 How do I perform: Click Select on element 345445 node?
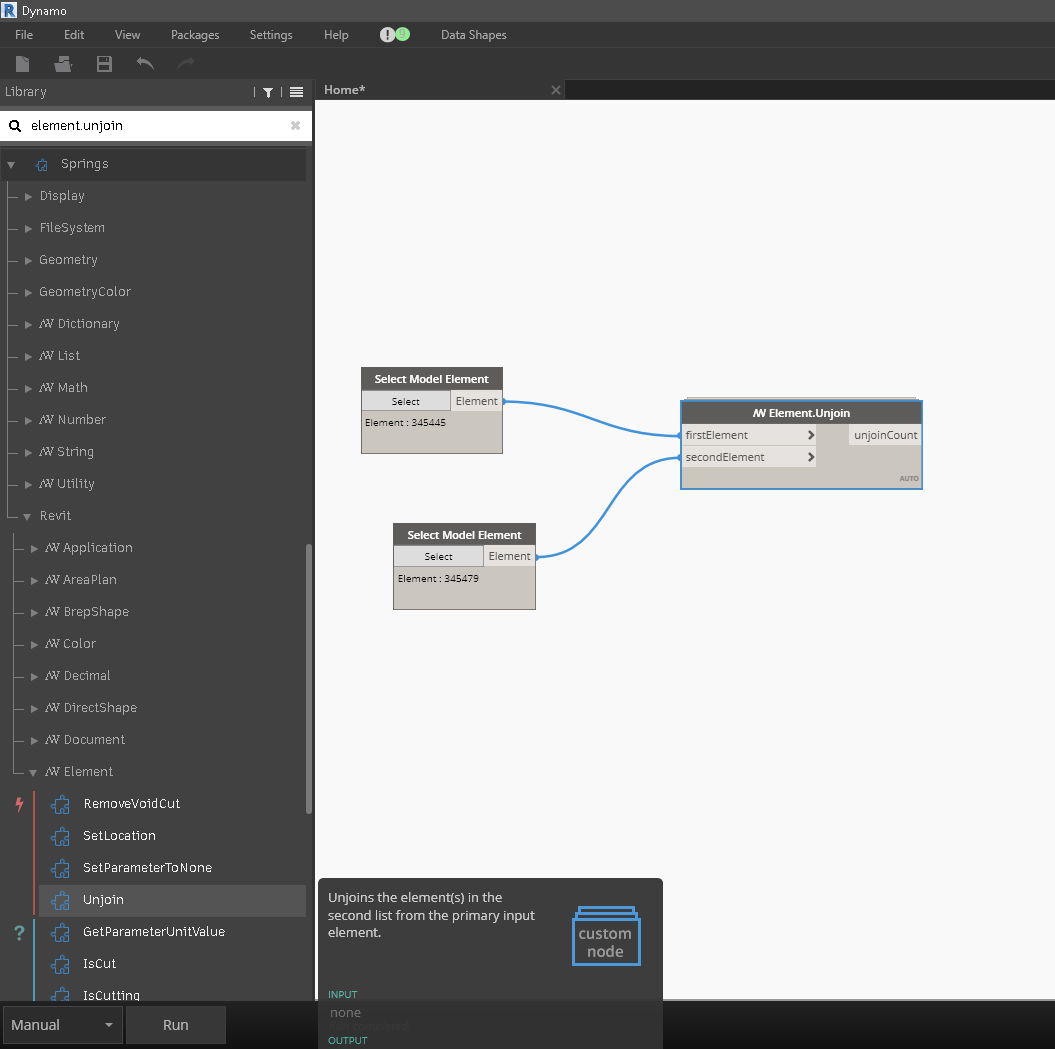(406, 401)
